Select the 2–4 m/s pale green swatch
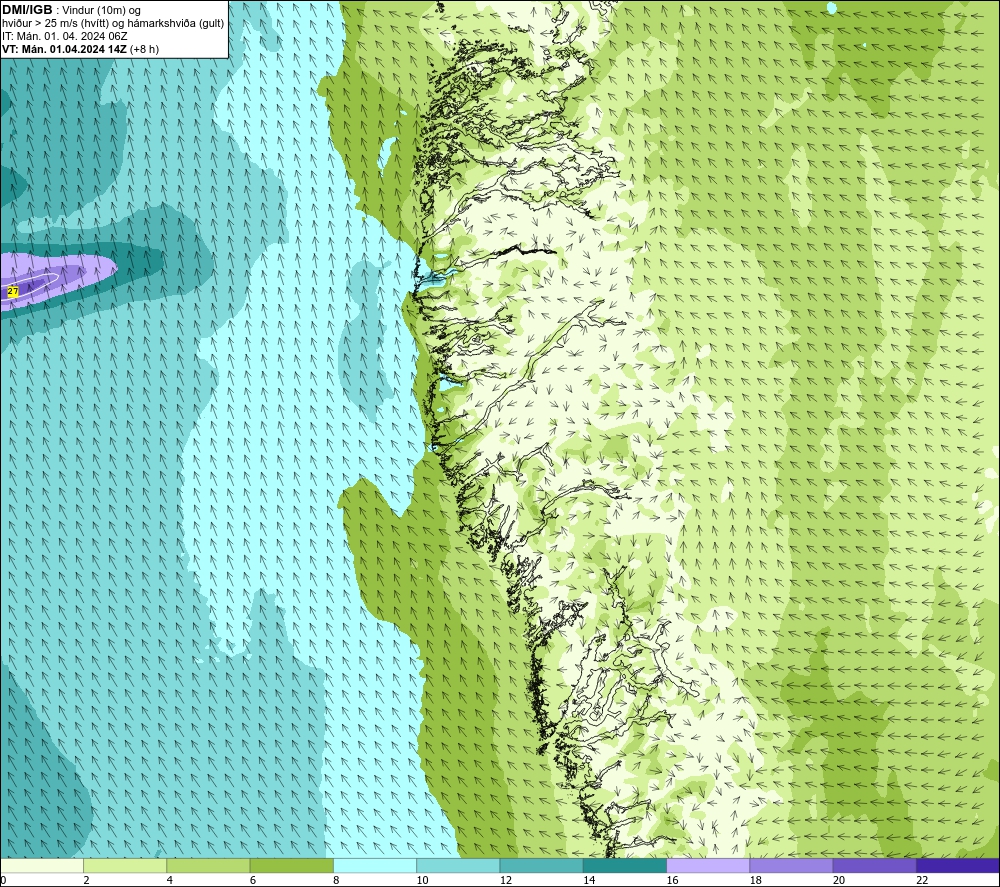The width and height of the screenshot is (1000, 887). click(125, 865)
